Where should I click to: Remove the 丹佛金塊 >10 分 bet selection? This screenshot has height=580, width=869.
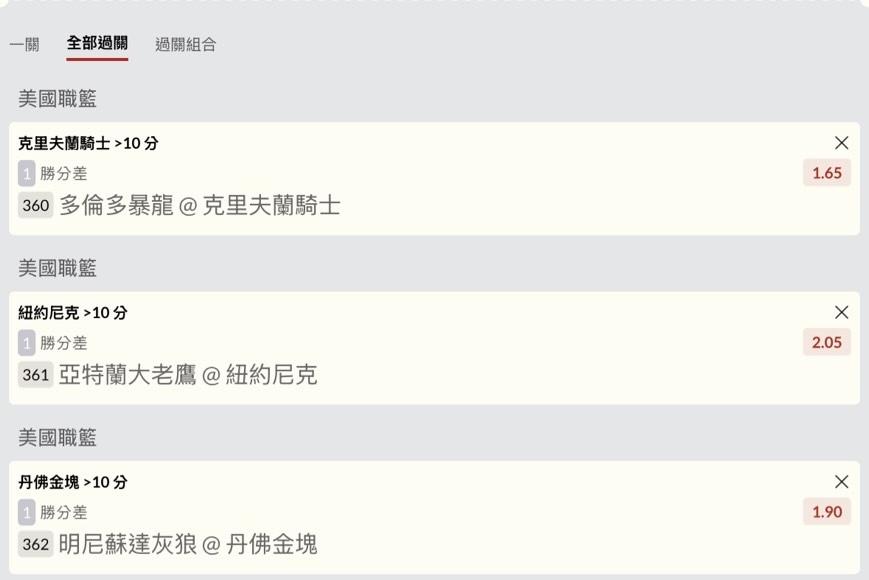coord(841,482)
